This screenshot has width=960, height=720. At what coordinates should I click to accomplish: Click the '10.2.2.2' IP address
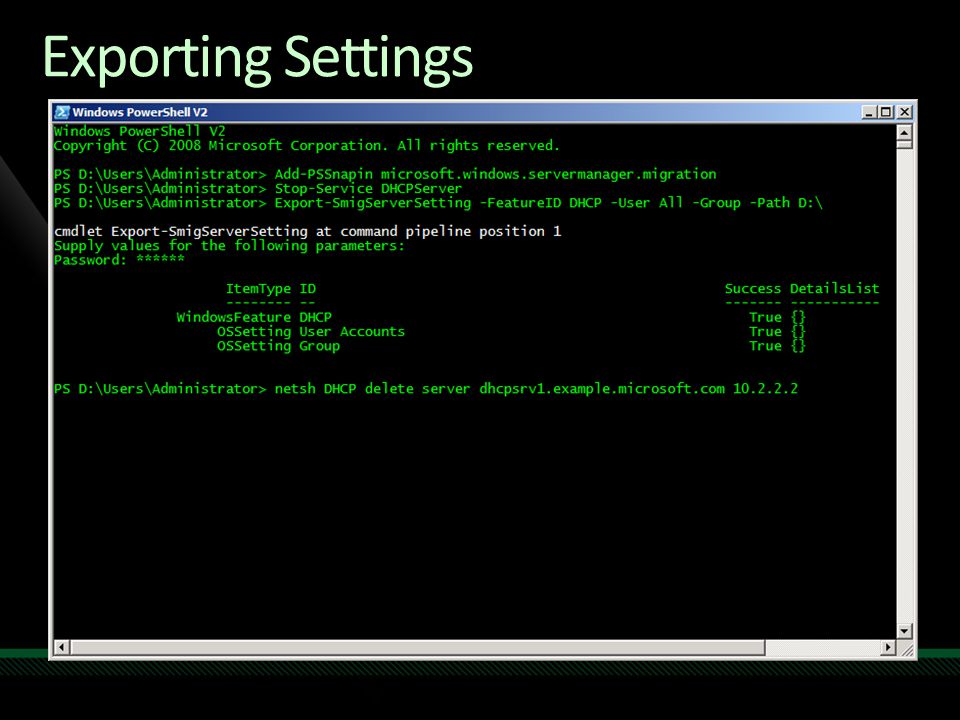766,389
